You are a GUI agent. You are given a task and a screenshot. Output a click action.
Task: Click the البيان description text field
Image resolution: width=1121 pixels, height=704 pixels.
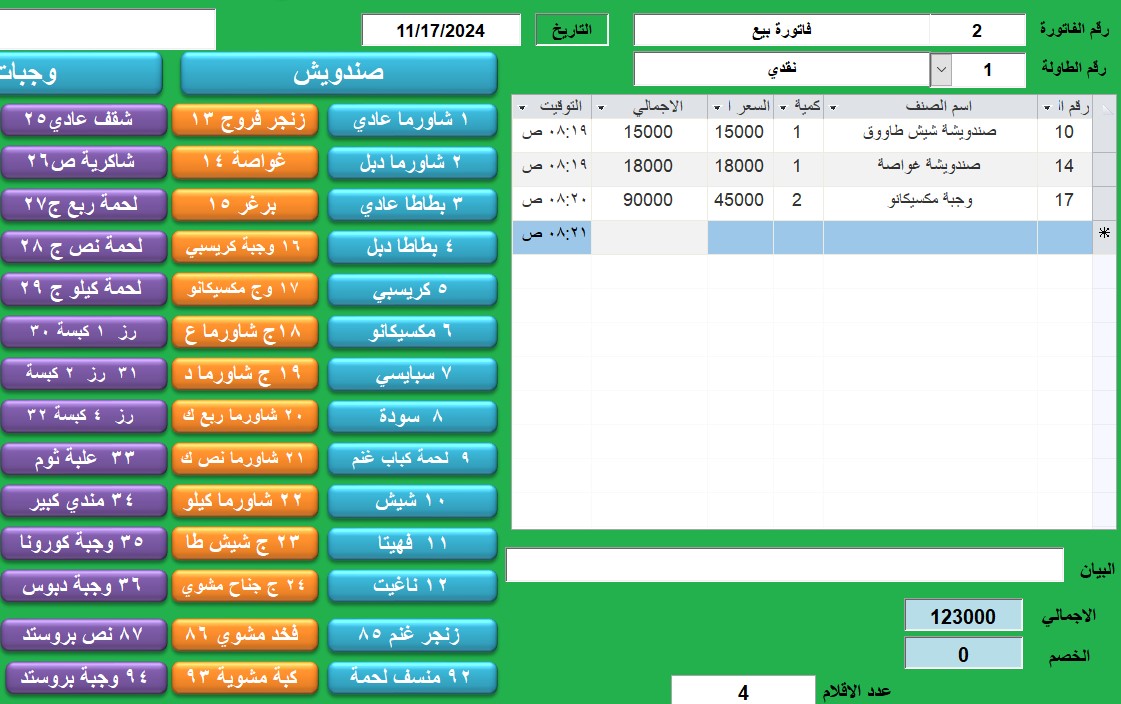pos(784,565)
